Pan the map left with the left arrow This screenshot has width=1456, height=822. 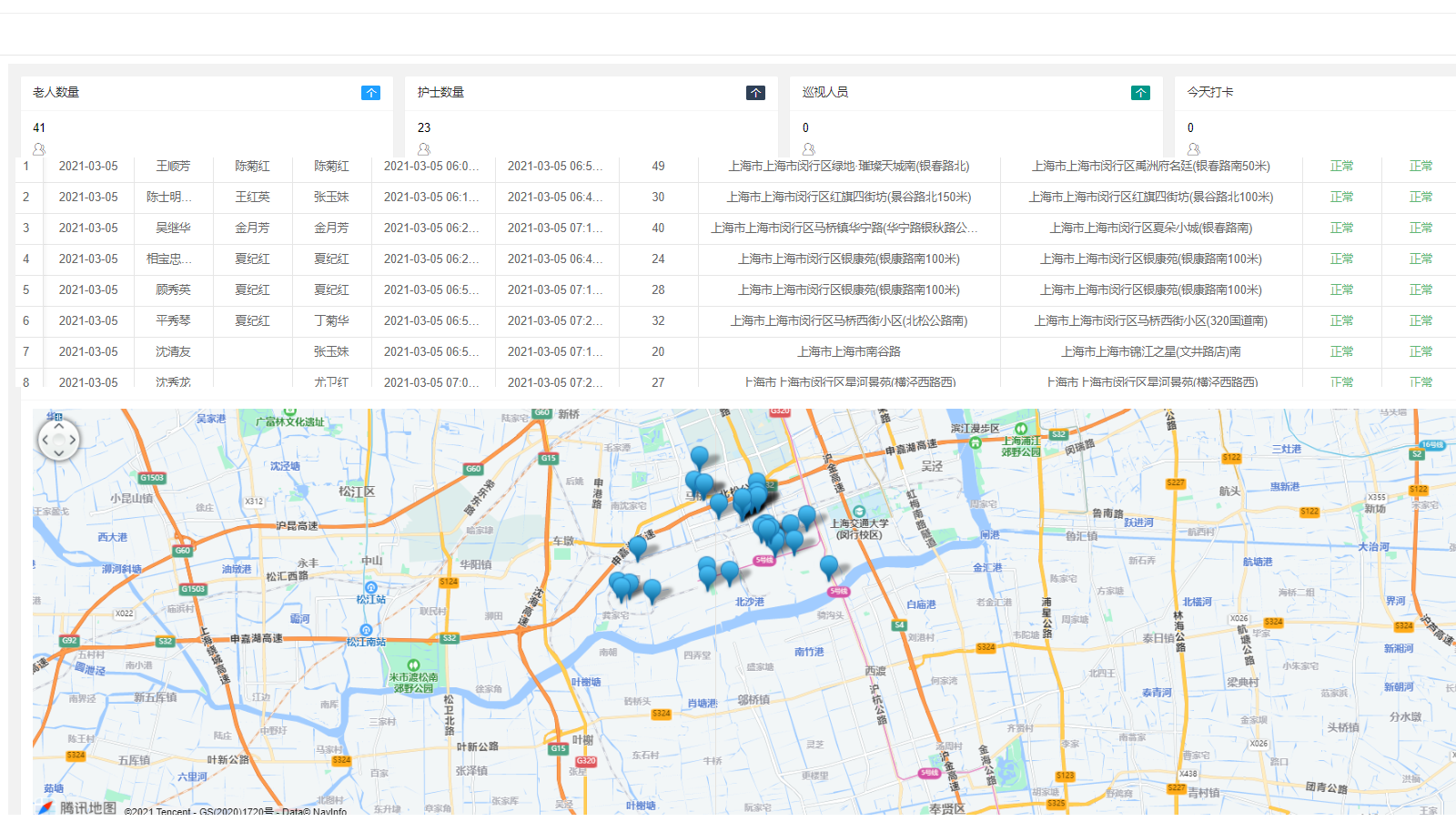tap(45, 441)
